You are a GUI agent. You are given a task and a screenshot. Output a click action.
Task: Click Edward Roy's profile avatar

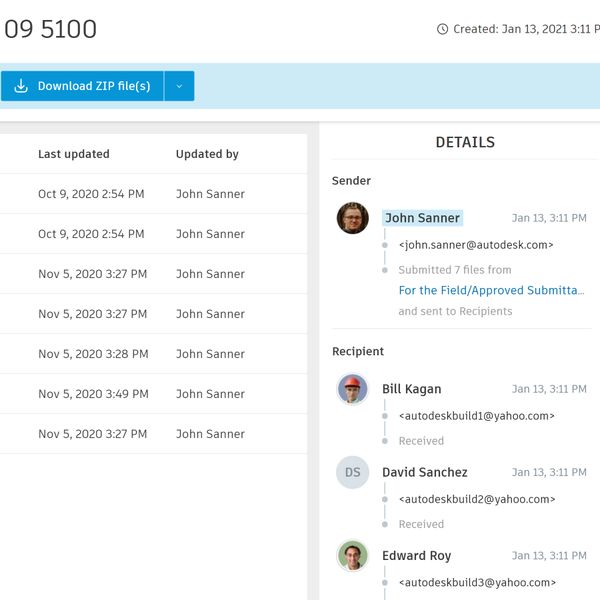coord(353,556)
